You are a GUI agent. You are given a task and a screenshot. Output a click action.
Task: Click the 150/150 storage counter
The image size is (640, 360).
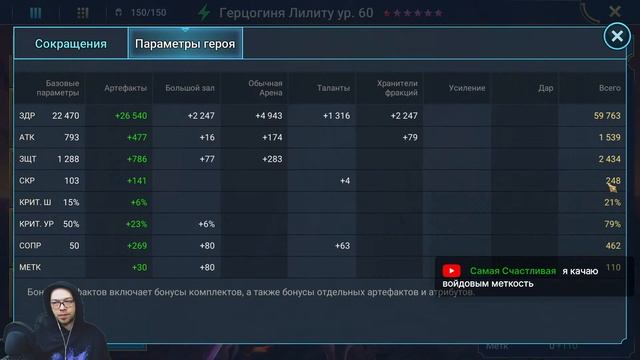point(149,13)
